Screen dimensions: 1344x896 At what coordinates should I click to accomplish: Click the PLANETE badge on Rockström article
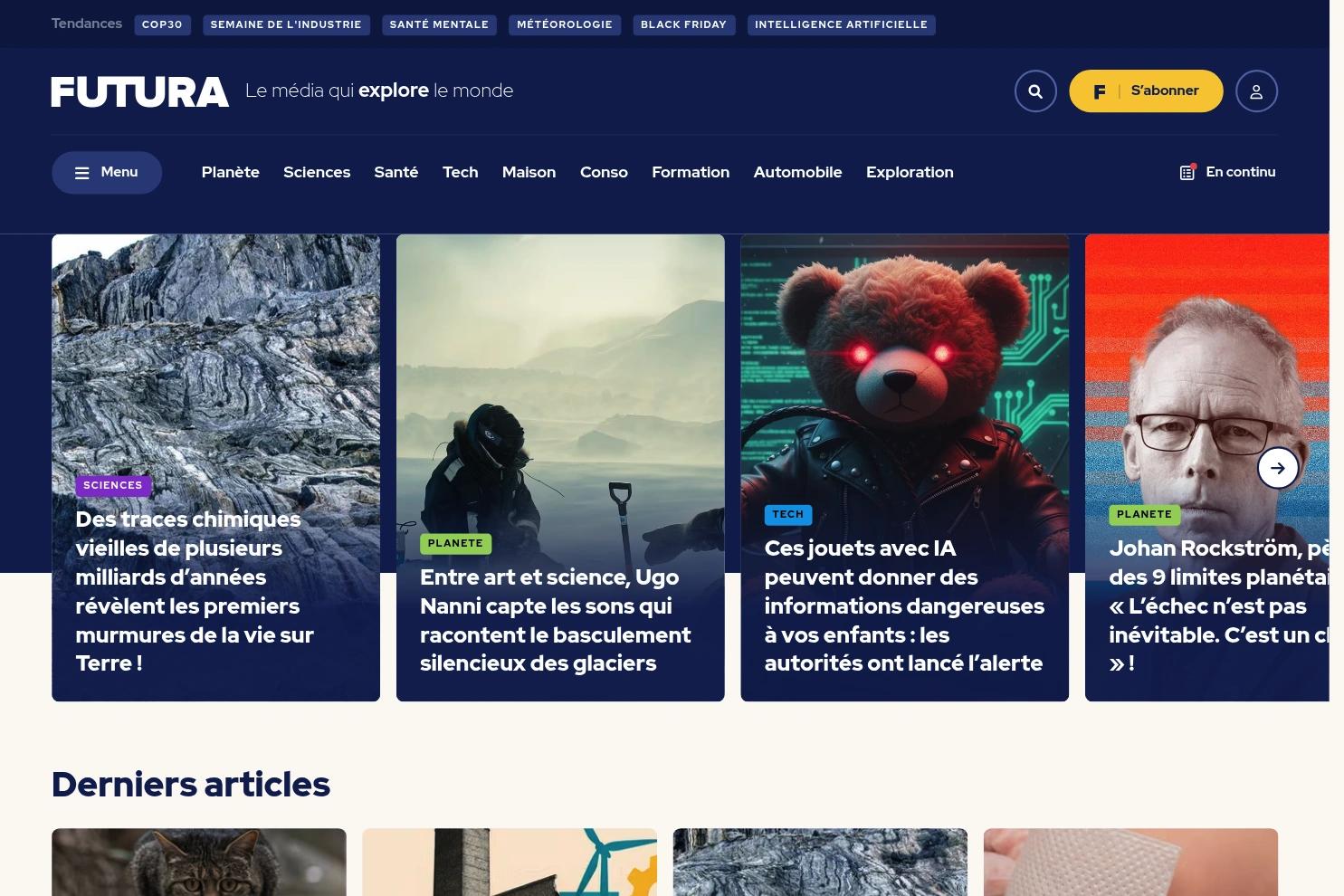[x=1144, y=515]
